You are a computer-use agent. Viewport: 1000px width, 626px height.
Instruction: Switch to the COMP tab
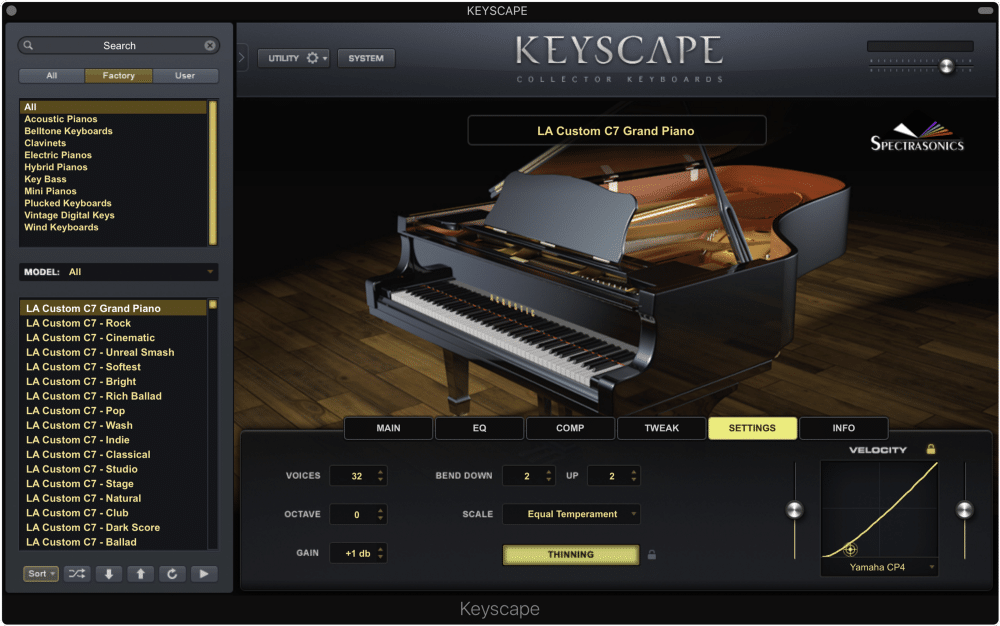click(570, 428)
